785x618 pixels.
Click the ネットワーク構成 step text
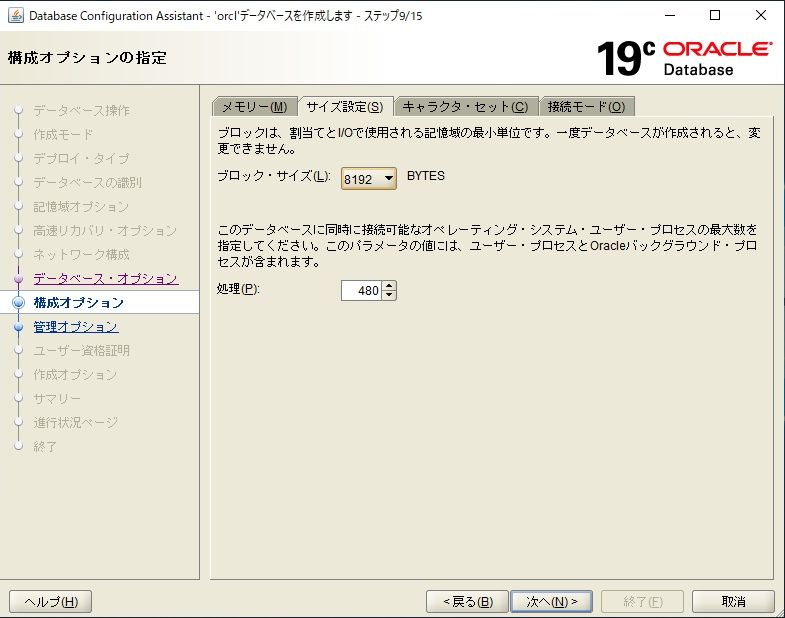coord(82,254)
